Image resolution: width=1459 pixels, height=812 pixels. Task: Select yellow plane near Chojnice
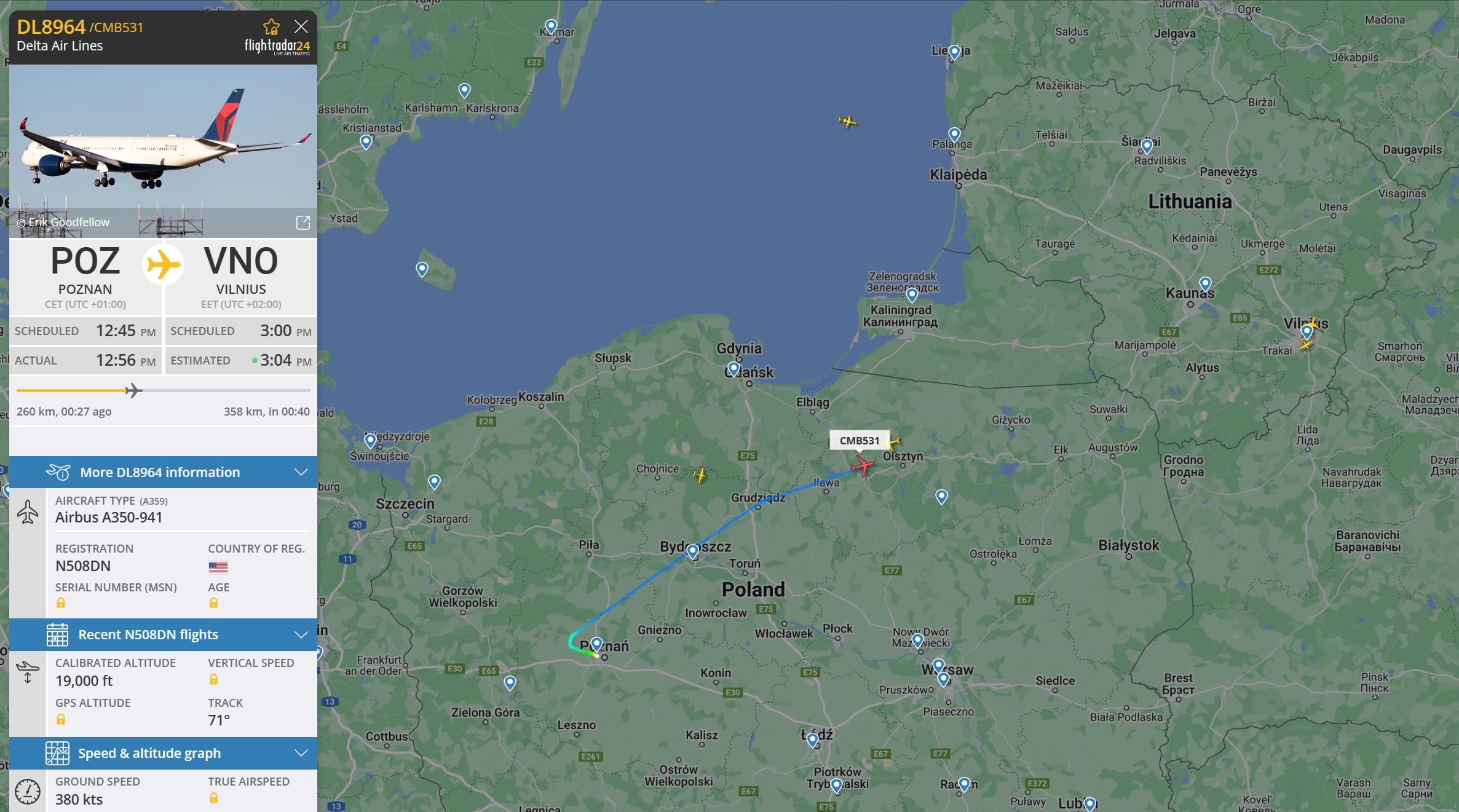[x=700, y=475]
